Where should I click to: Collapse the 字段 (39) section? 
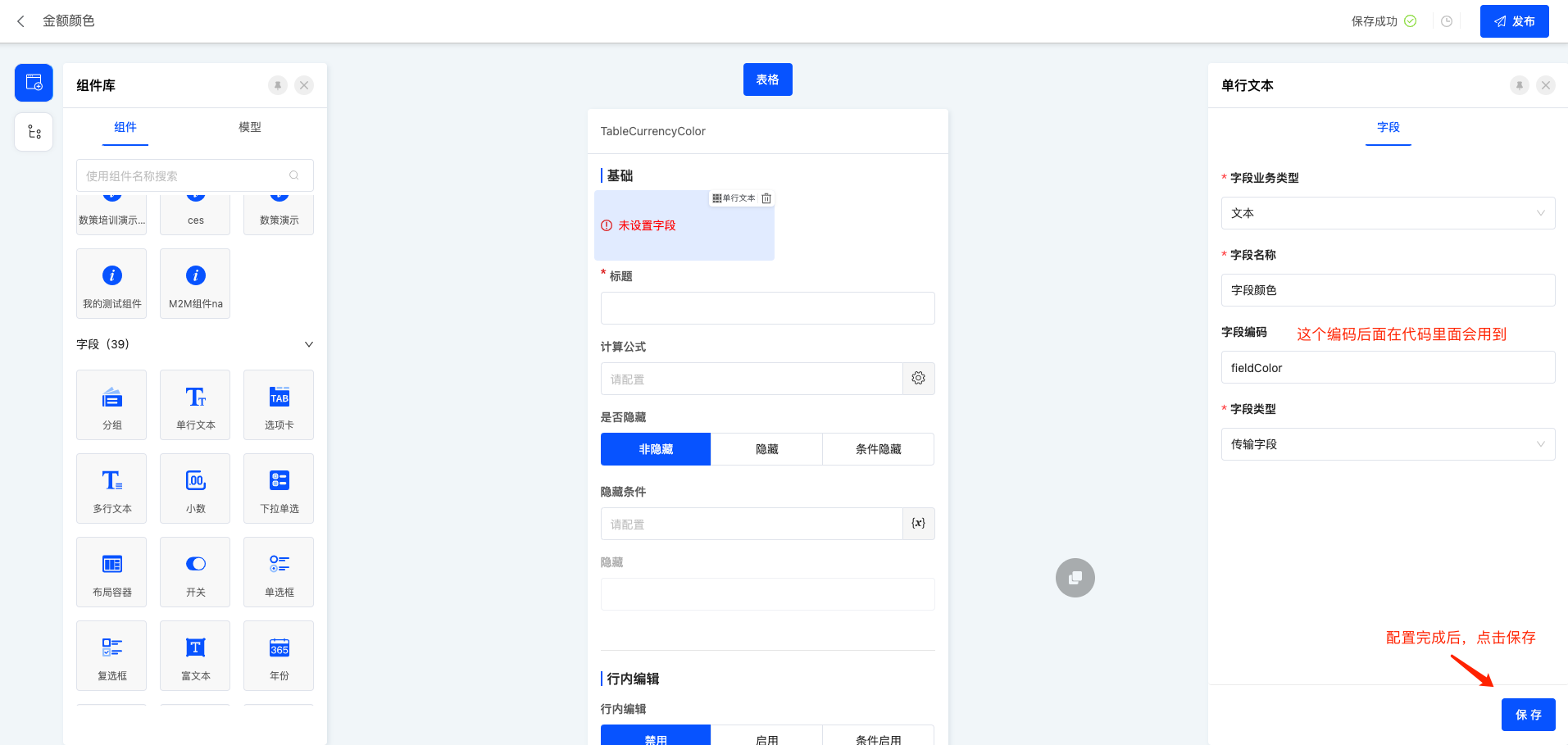[309, 344]
